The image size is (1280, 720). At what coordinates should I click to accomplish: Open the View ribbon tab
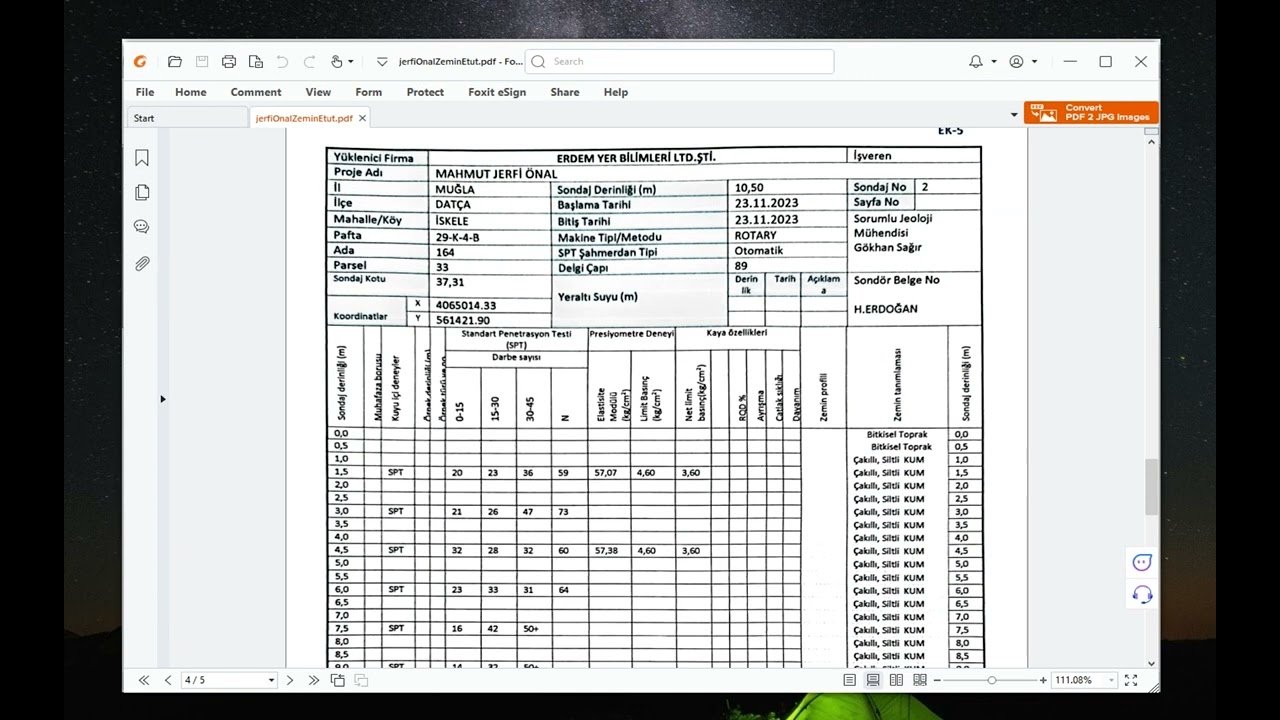[318, 92]
